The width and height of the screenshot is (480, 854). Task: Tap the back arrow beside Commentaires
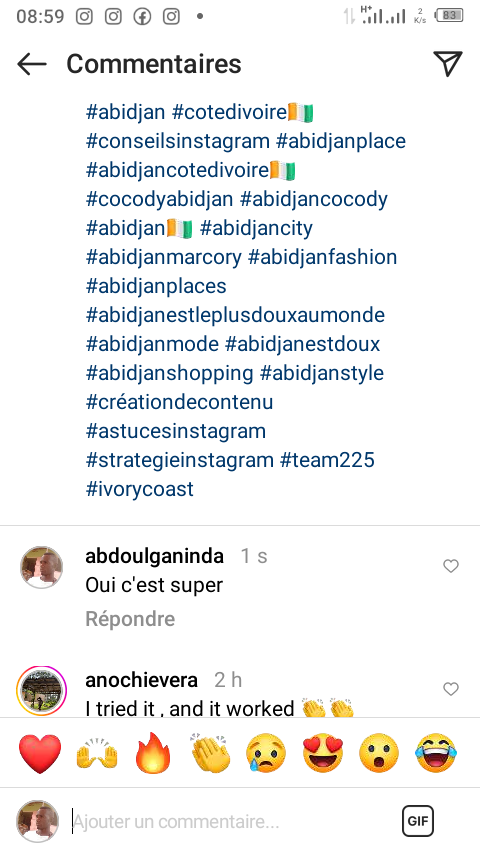point(32,64)
